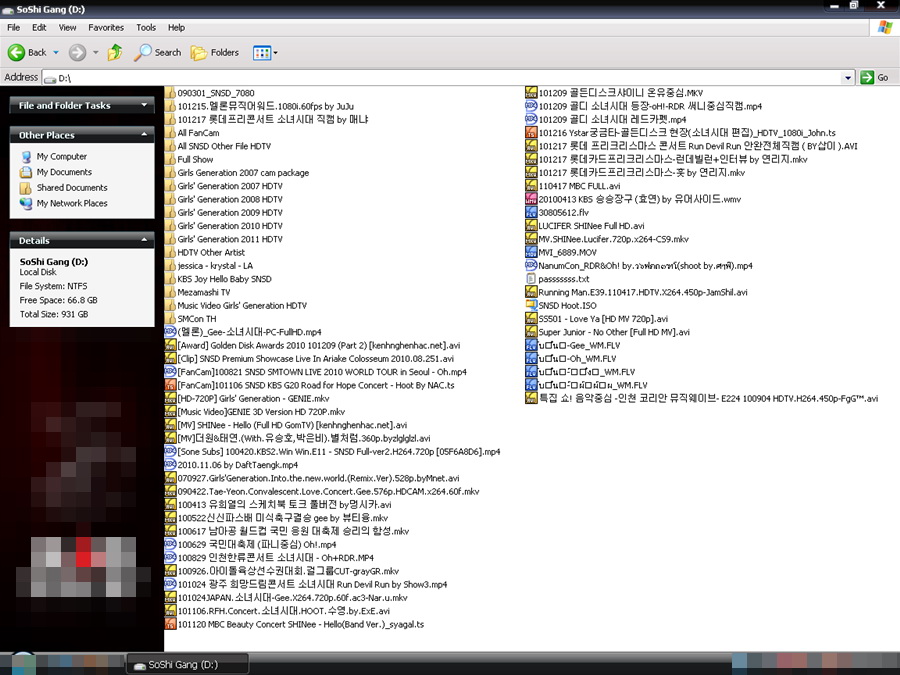The height and width of the screenshot is (675, 900).
Task: Select the SNSD Hoot.ISO disc image icon
Action: (x=531, y=305)
